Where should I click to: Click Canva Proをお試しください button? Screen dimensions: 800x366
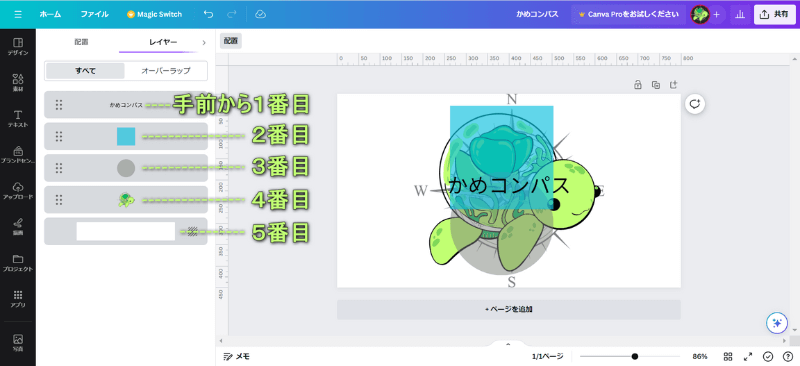629,14
